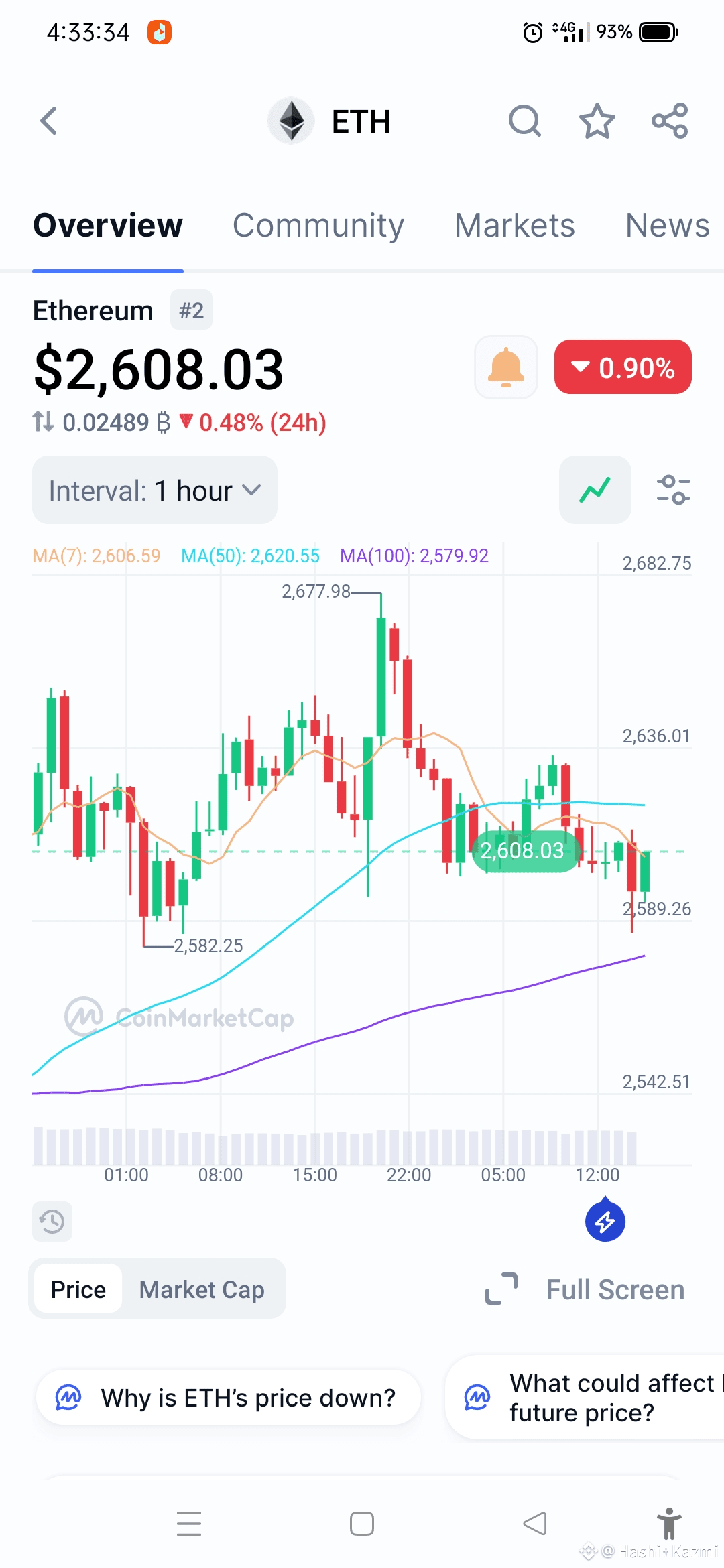Select the Price chart option
The image size is (724, 1568).
[x=78, y=1289]
